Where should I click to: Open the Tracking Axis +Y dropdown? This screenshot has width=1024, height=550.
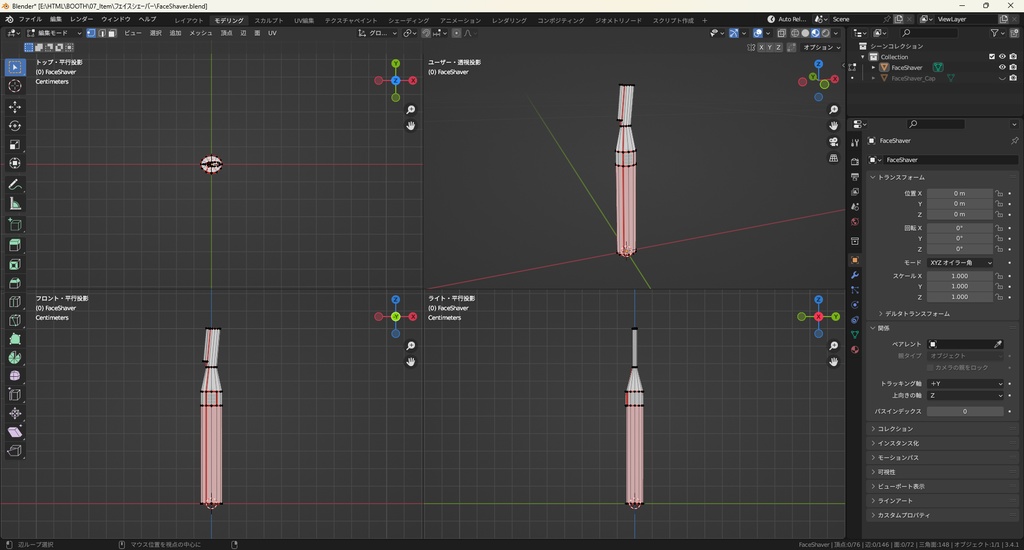pyautogui.click(x=965, y=383)
